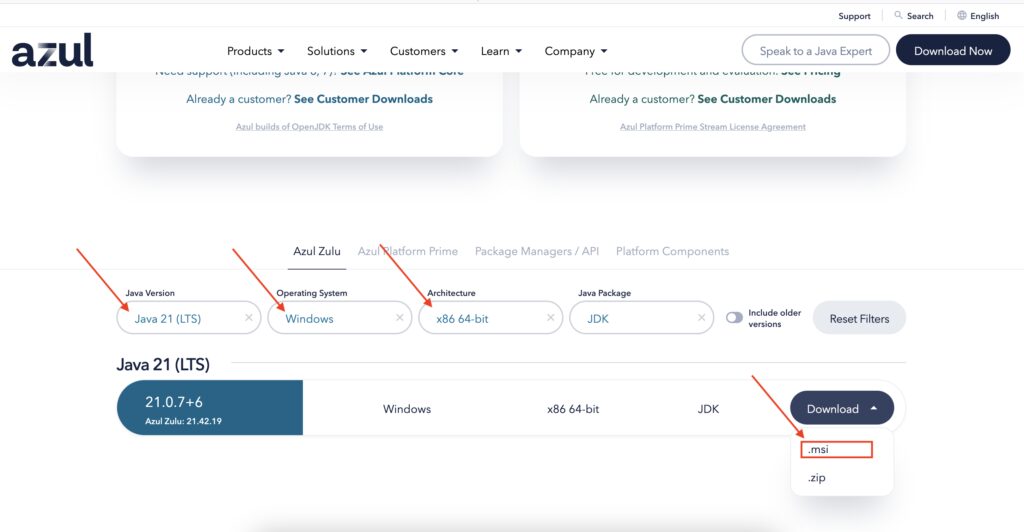The image size is (1024, 532).
Task: Open Operating System dropdown showing Windows
Action: point(340,318)
